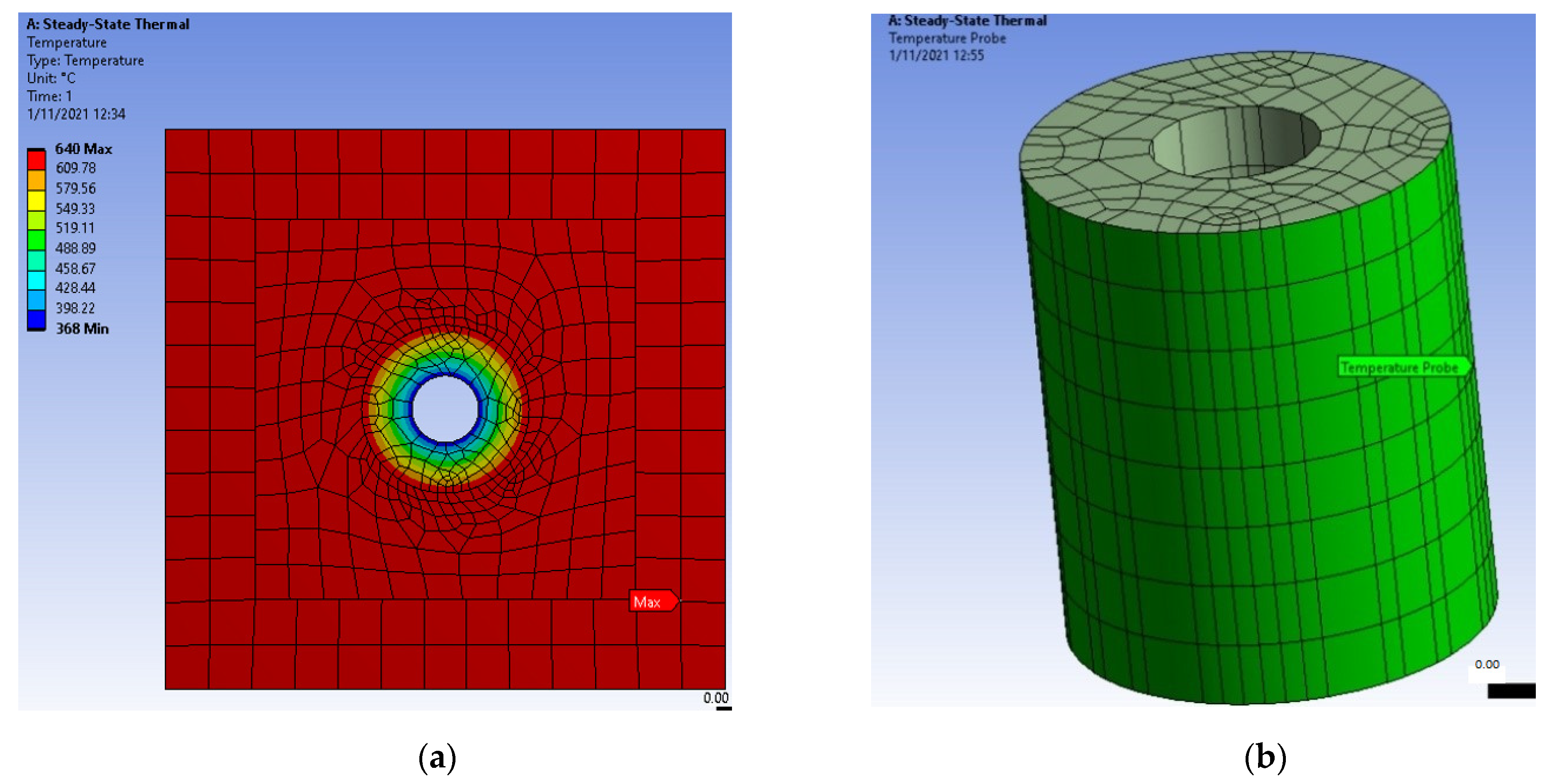
Task: Click the circular hole in the plate
Action: [x=445, y=409]
